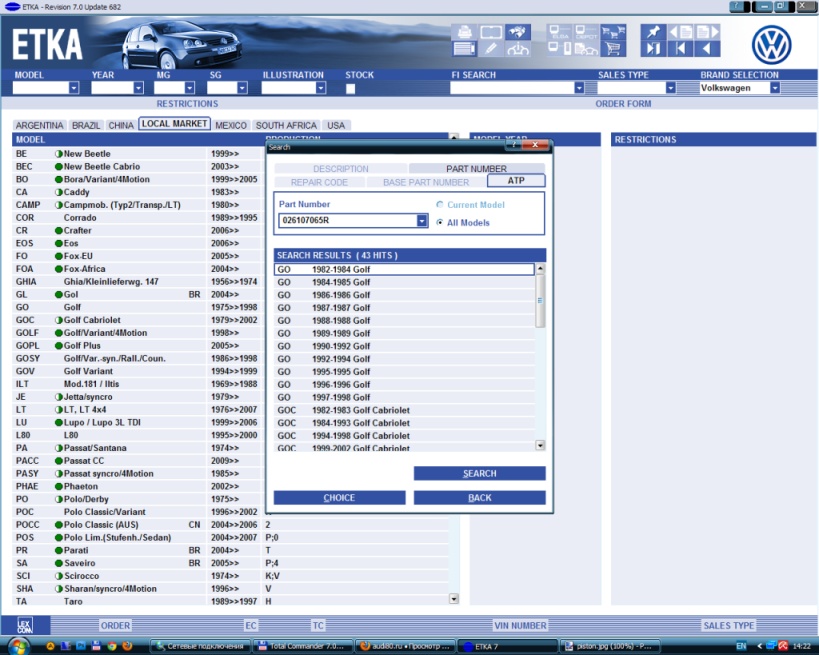
Task: Click the LOCAL MARKET tab
Action: pos(174,124)
